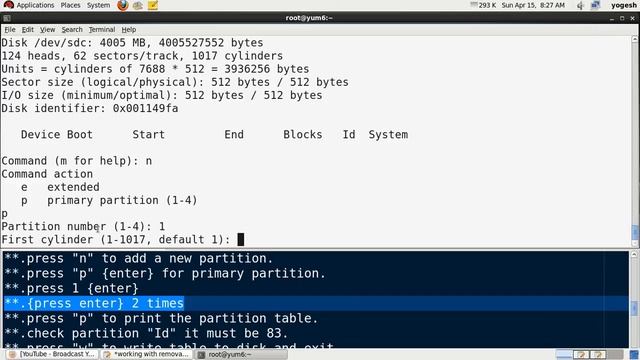
Task: Click the text editor scrollbar up arrow
Action: [x=634, y=255]
